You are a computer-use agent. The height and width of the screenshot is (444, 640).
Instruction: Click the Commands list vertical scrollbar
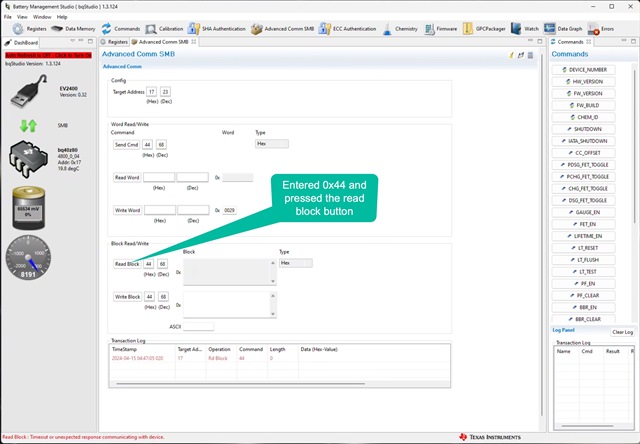coord(634,147)
